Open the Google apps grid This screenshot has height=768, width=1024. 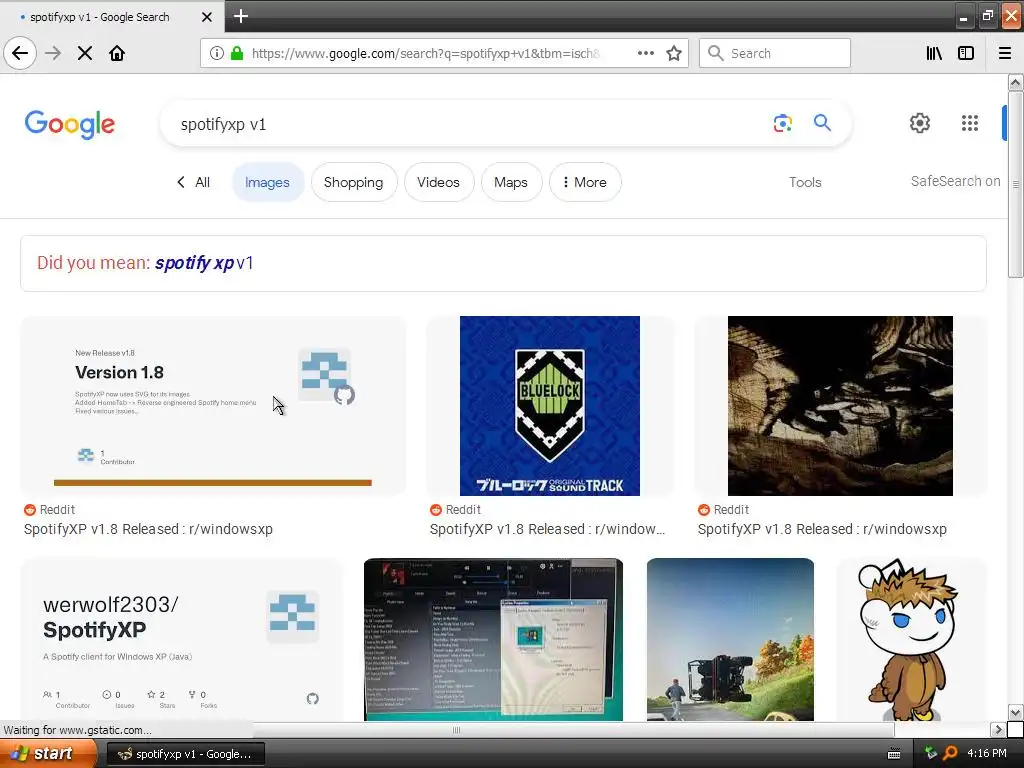point(970,123)
